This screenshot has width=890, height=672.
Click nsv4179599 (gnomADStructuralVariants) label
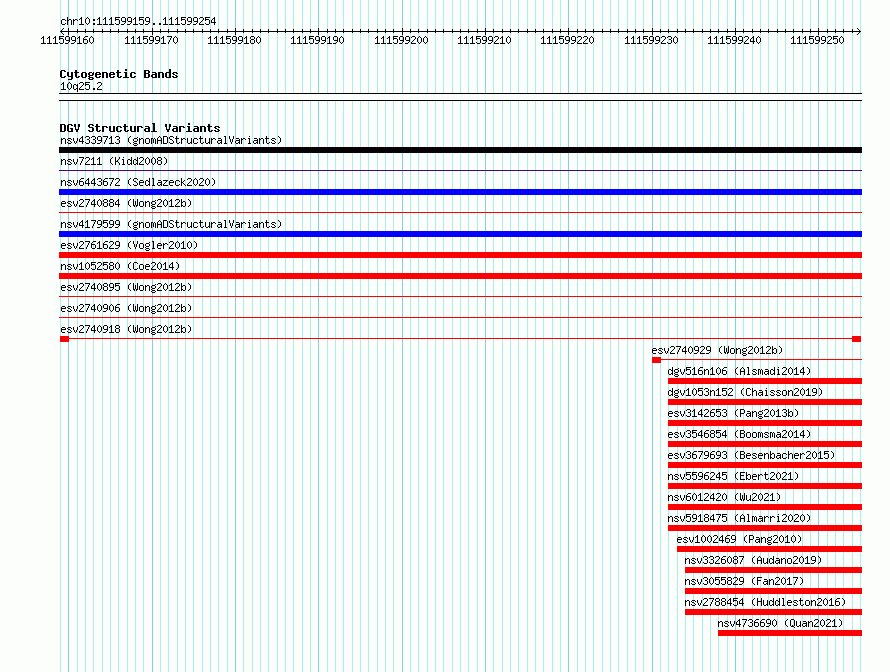click(x=171, y=224)
